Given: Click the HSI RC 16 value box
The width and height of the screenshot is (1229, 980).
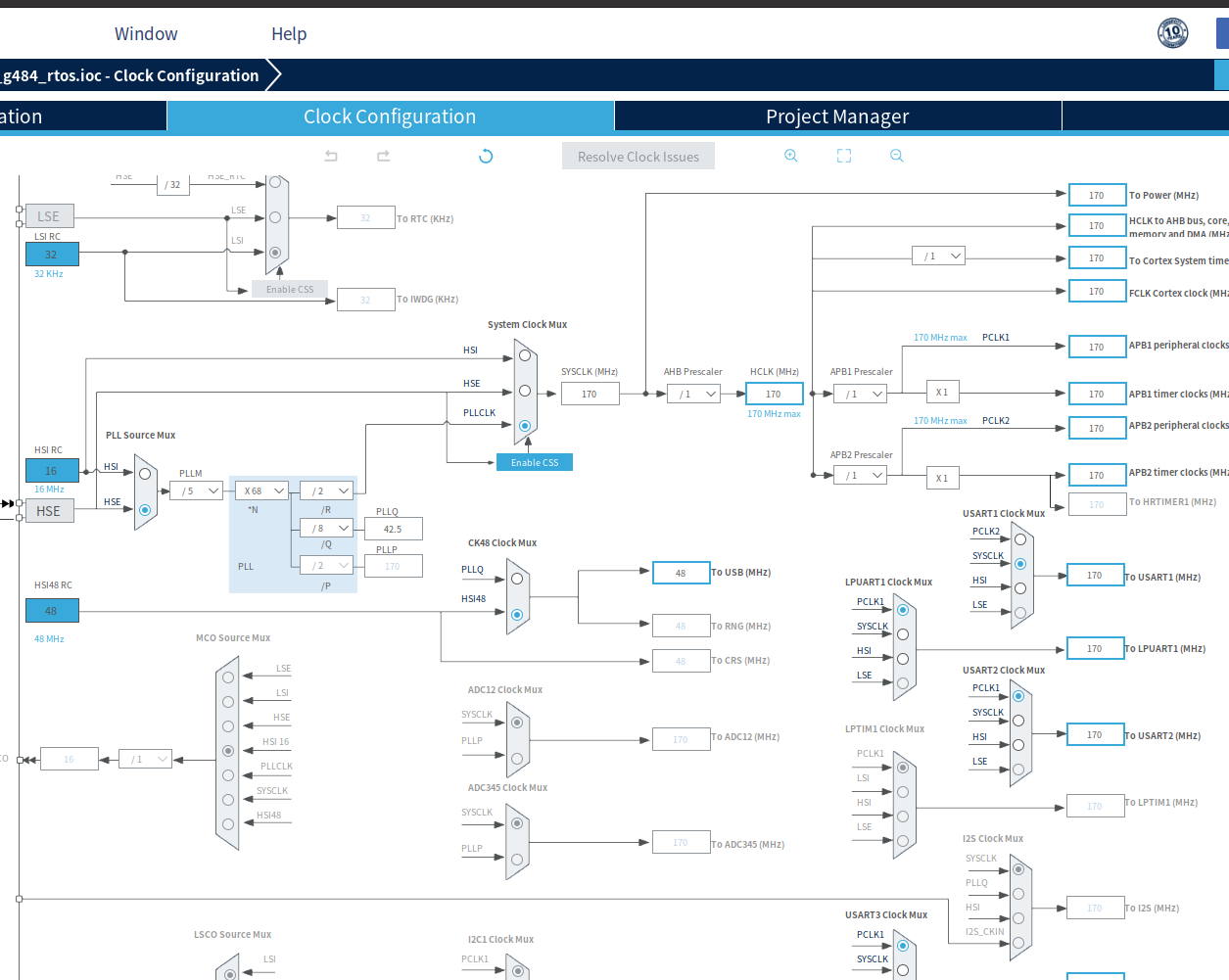Looking at the screenshot, I should point(52,471).
